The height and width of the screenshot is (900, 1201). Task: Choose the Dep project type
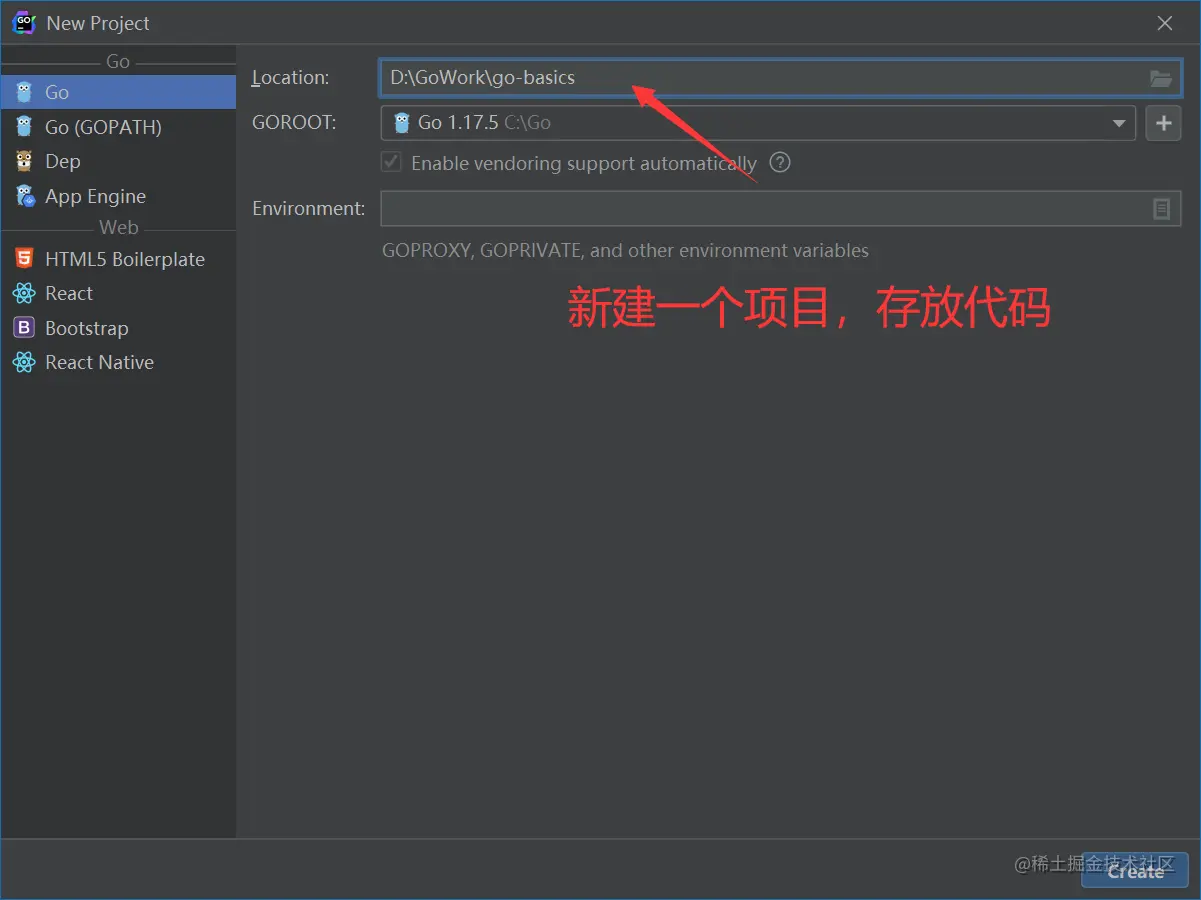[x=118, y=161]
